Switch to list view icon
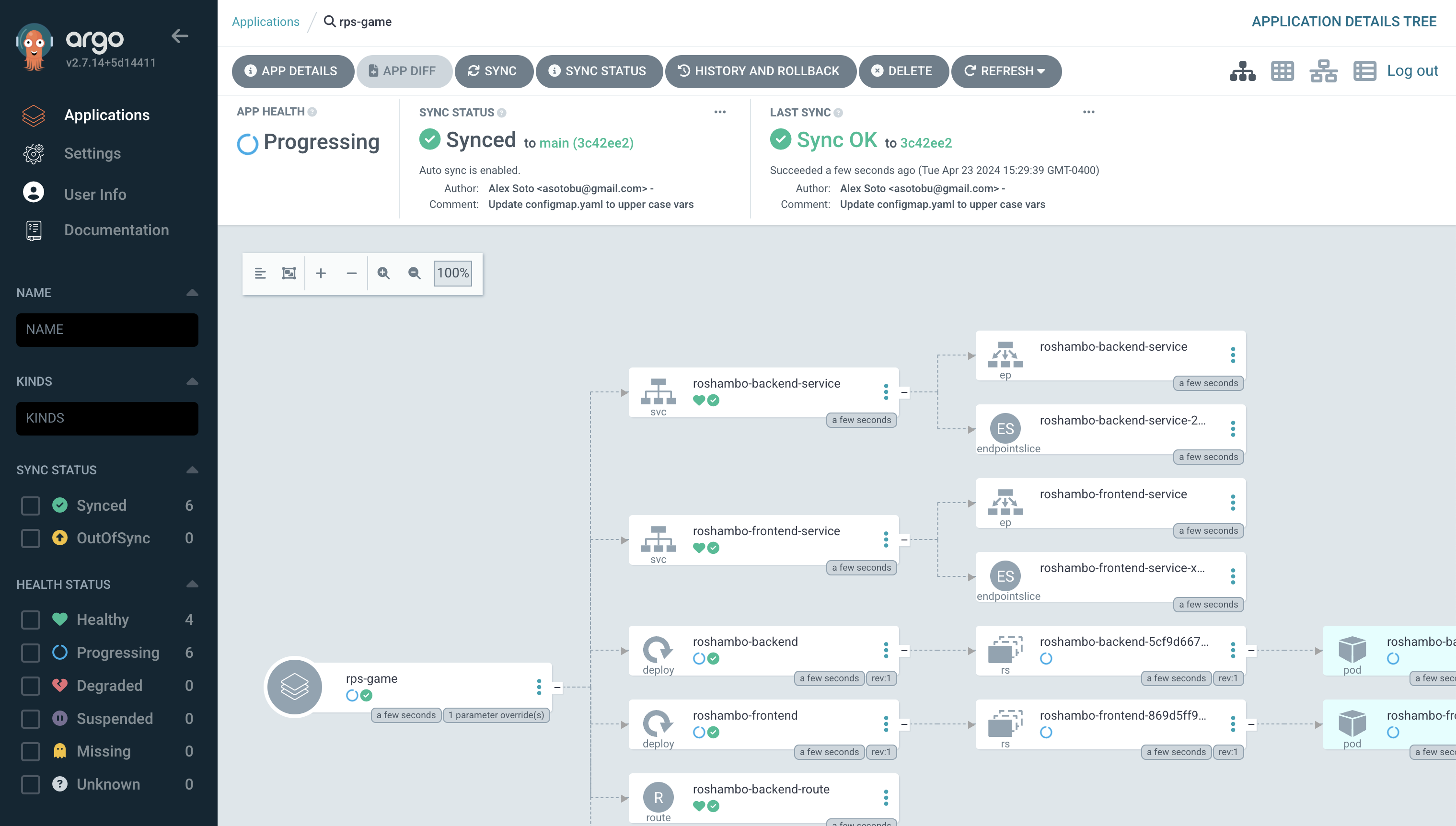This screenshot has width=1456, height=826. pos(1364,71)
